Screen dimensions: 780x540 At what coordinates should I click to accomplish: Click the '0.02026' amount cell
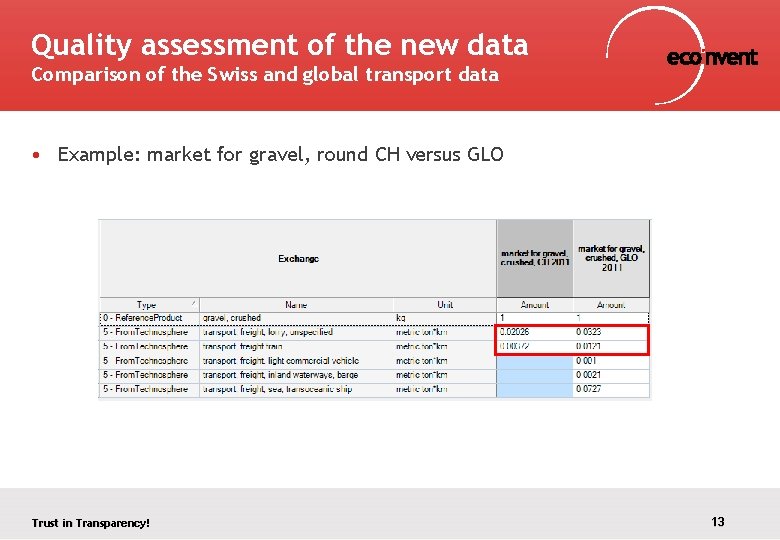pos(535,332)
